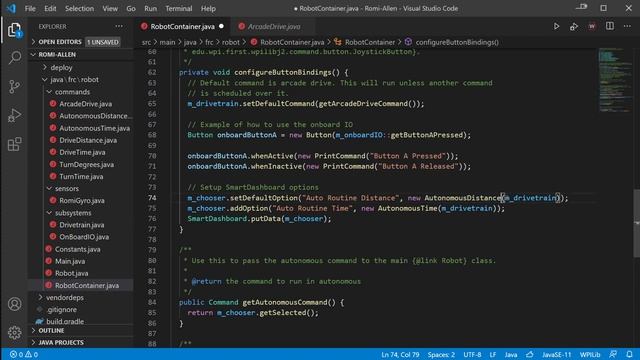The height and width of the screenshot is (360, 640).
Task: Open RomiGyro.java file
Action: tap(82, 201)
